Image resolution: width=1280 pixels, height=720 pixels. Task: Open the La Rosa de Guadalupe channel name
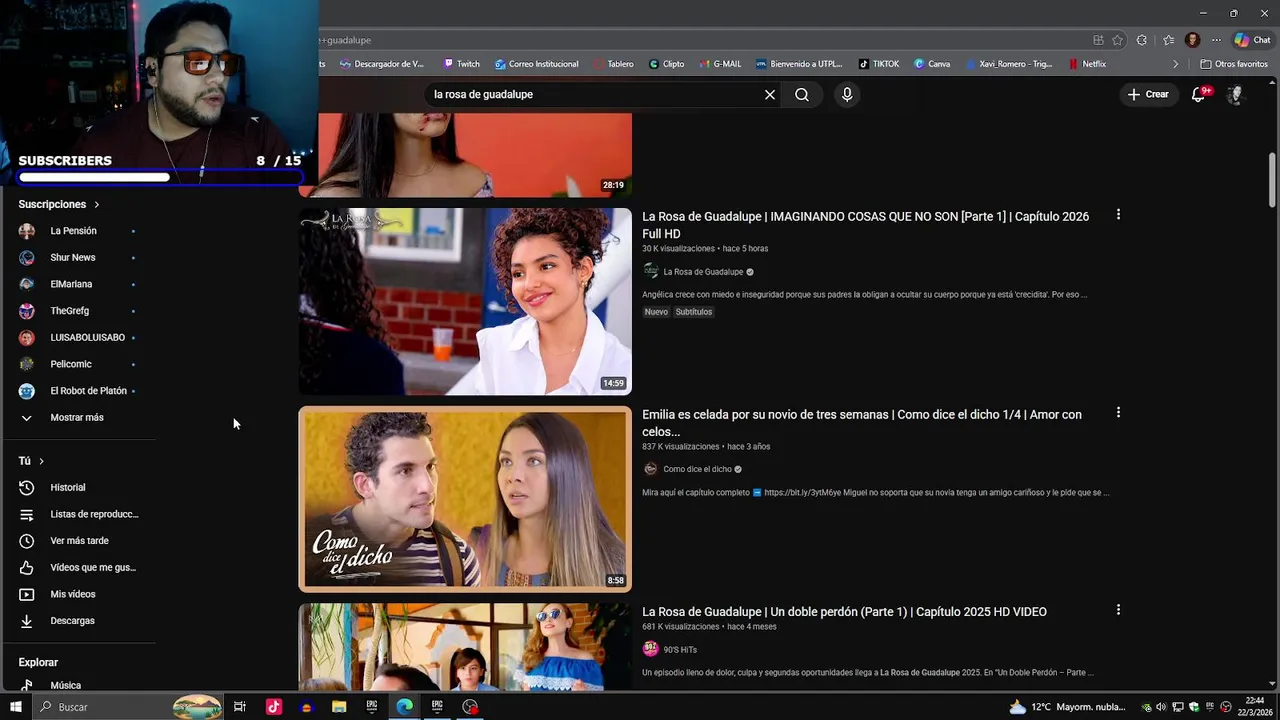point(703,272)
